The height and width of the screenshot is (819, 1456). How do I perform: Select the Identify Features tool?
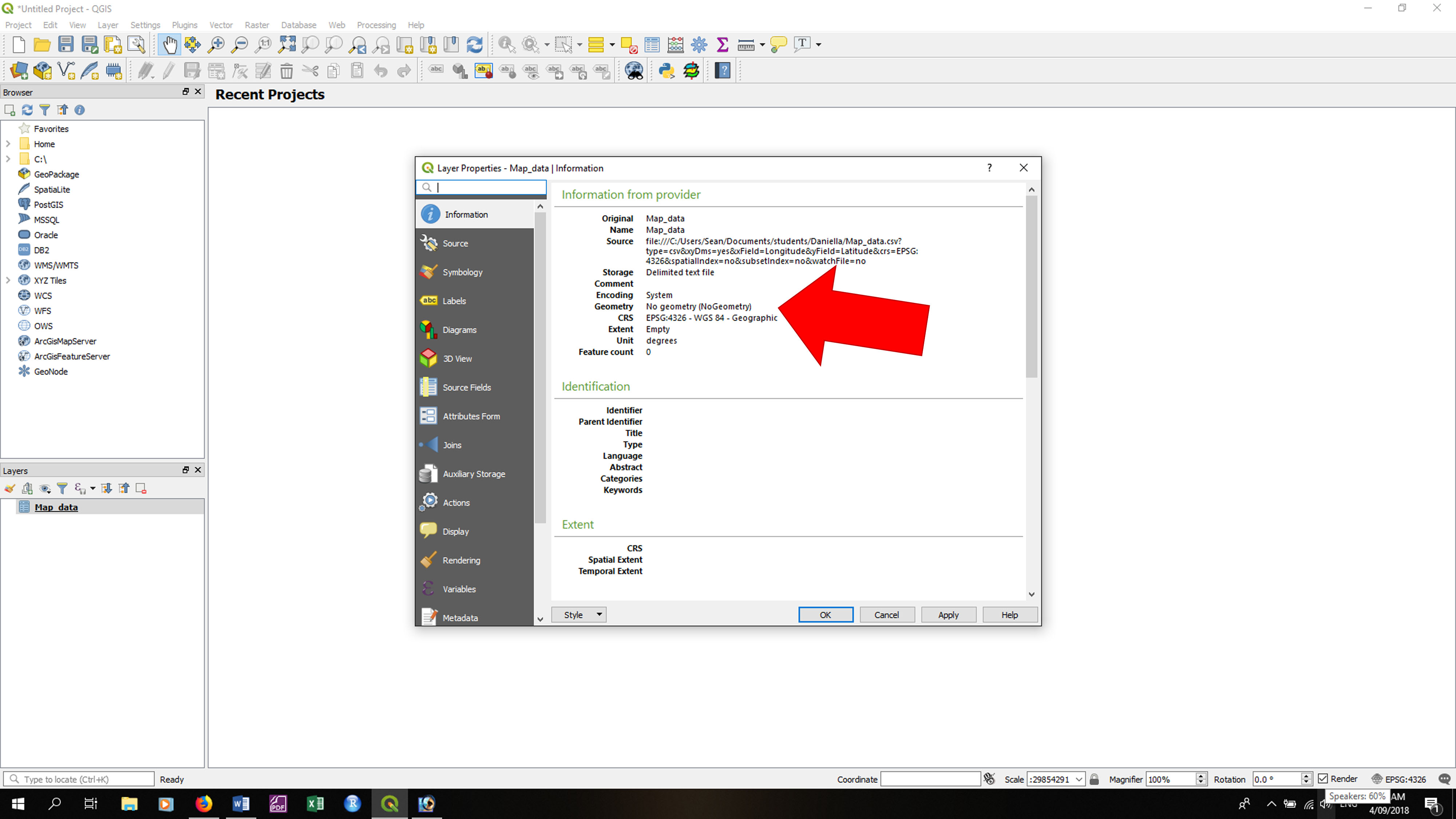[506, 45]
